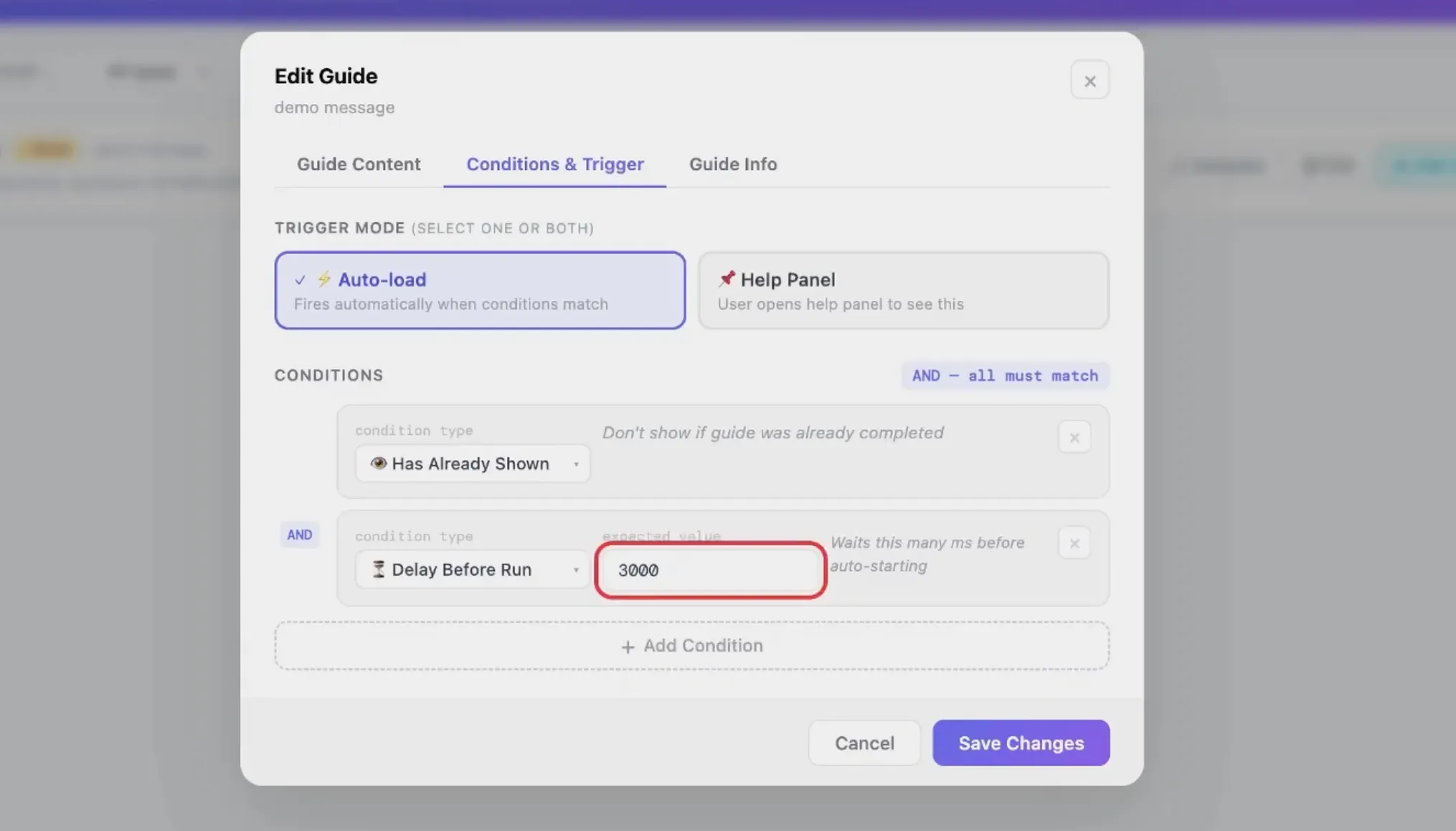
Task: Click the AND connector between conditions
Action: coord(300,535)
